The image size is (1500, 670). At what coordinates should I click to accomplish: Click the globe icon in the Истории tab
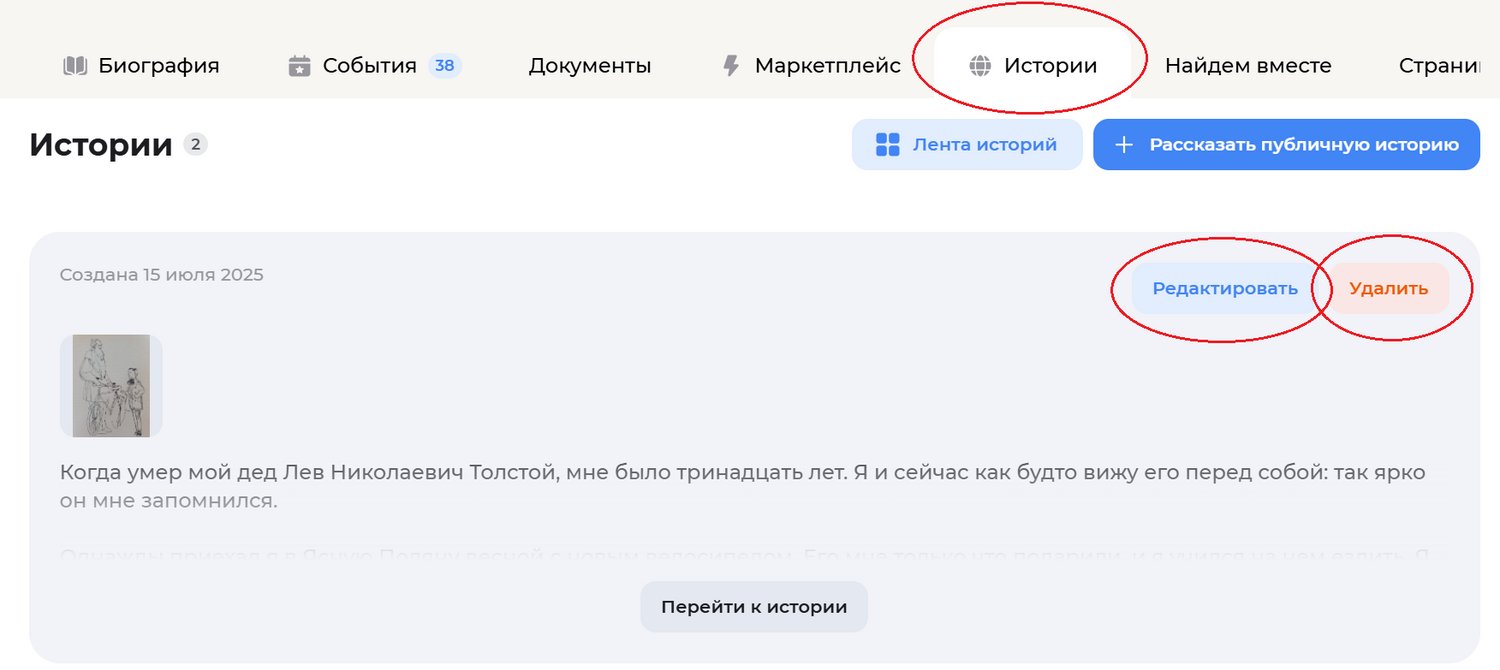(980, 66)
